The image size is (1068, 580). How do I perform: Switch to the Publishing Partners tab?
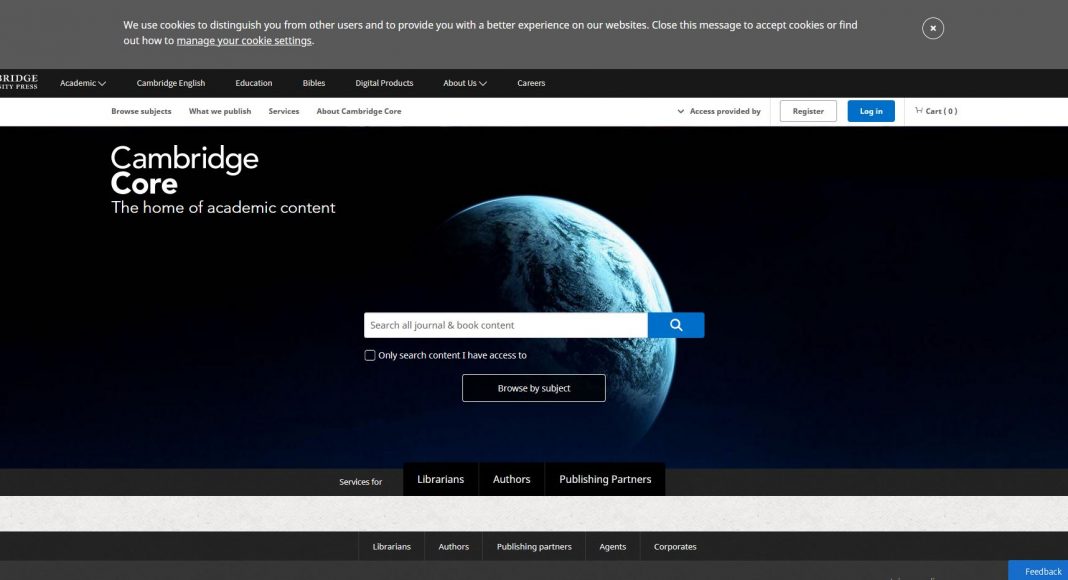(605, 479)
